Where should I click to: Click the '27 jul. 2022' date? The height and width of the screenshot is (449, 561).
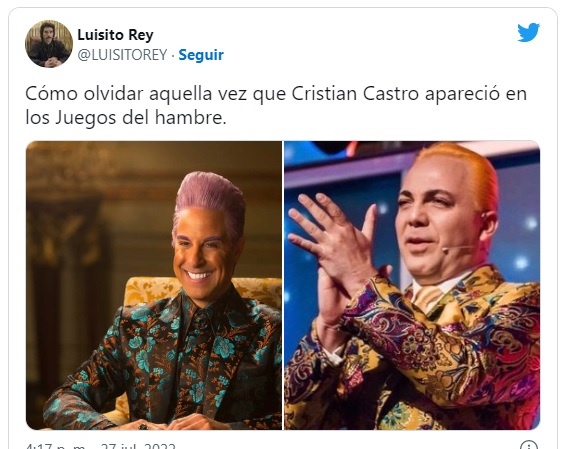138,446
